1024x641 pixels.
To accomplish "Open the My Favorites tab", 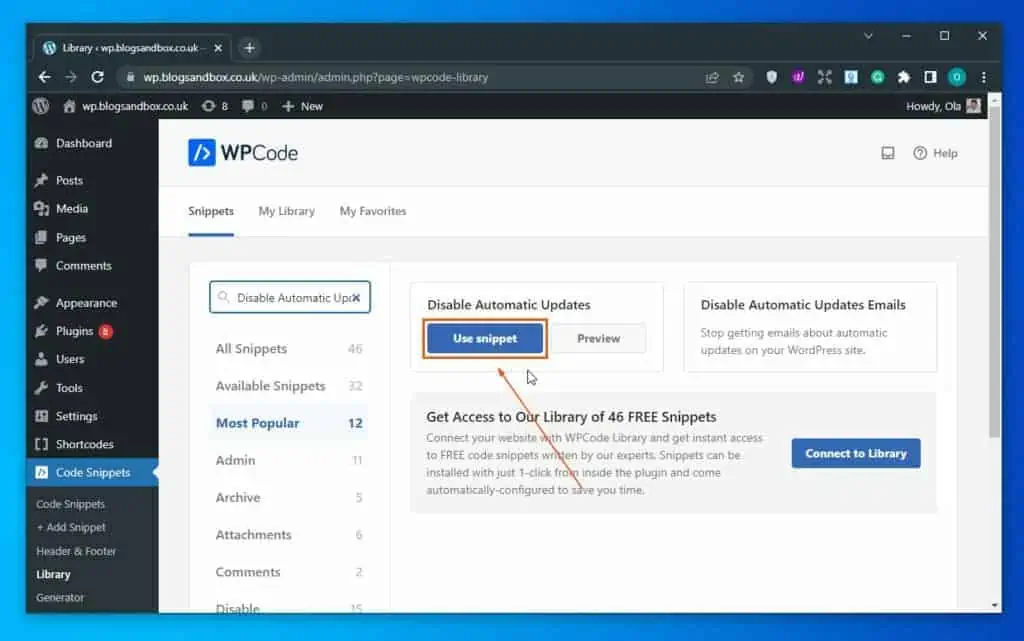I will [x=372, y=211].
